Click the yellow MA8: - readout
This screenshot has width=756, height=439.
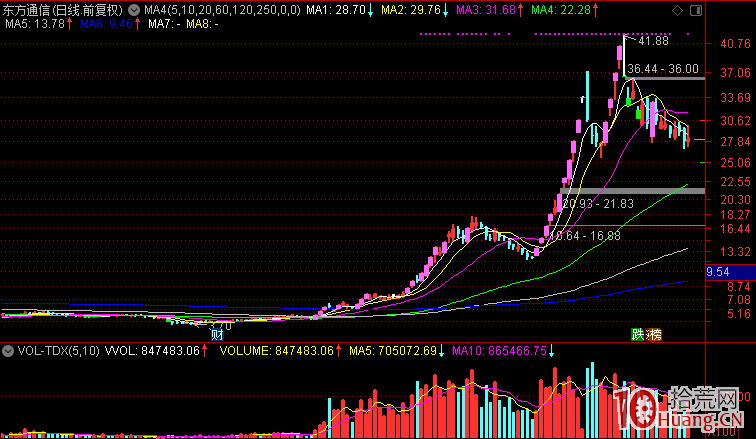(202, 24)
